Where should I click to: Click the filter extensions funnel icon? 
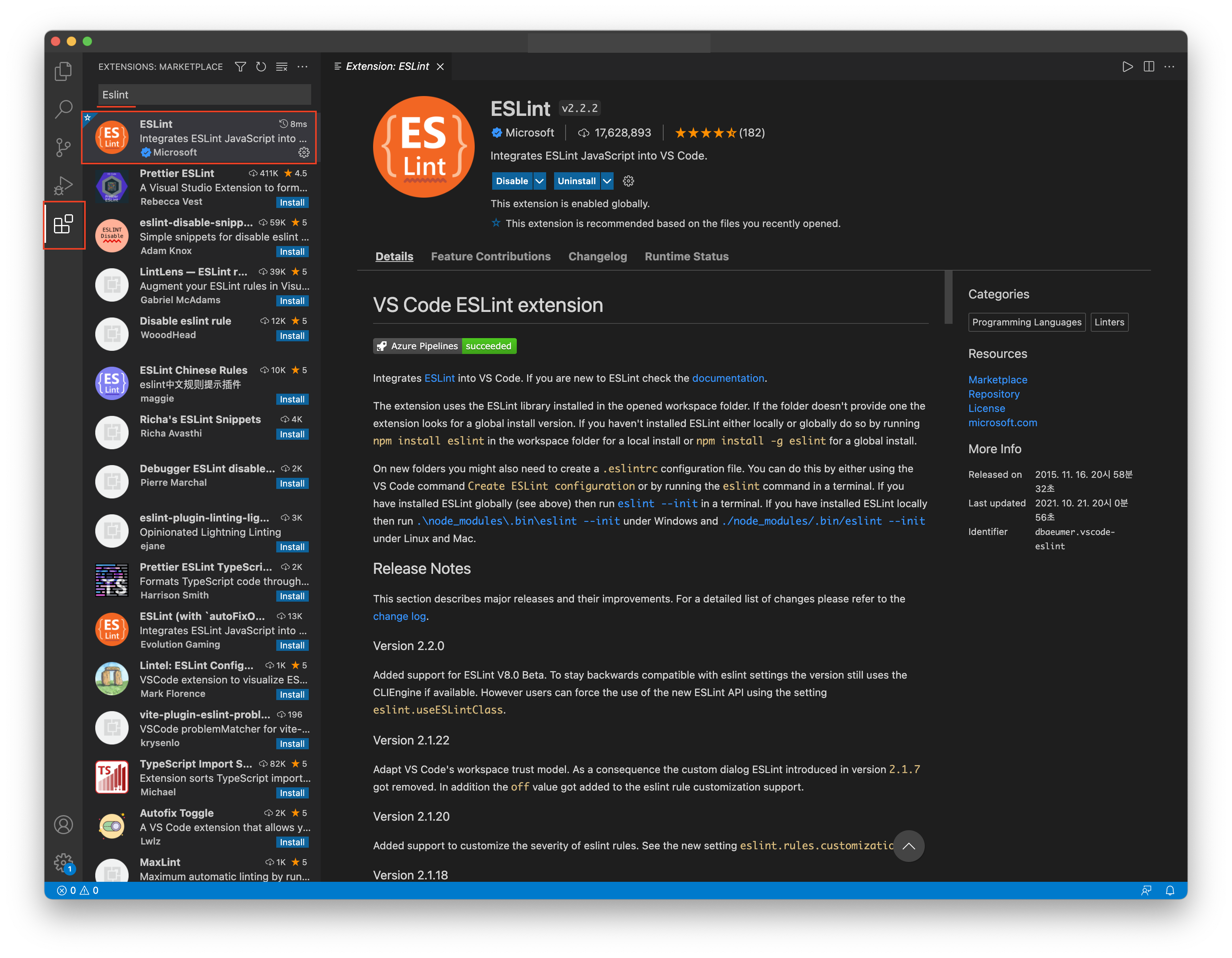(240, 67)
